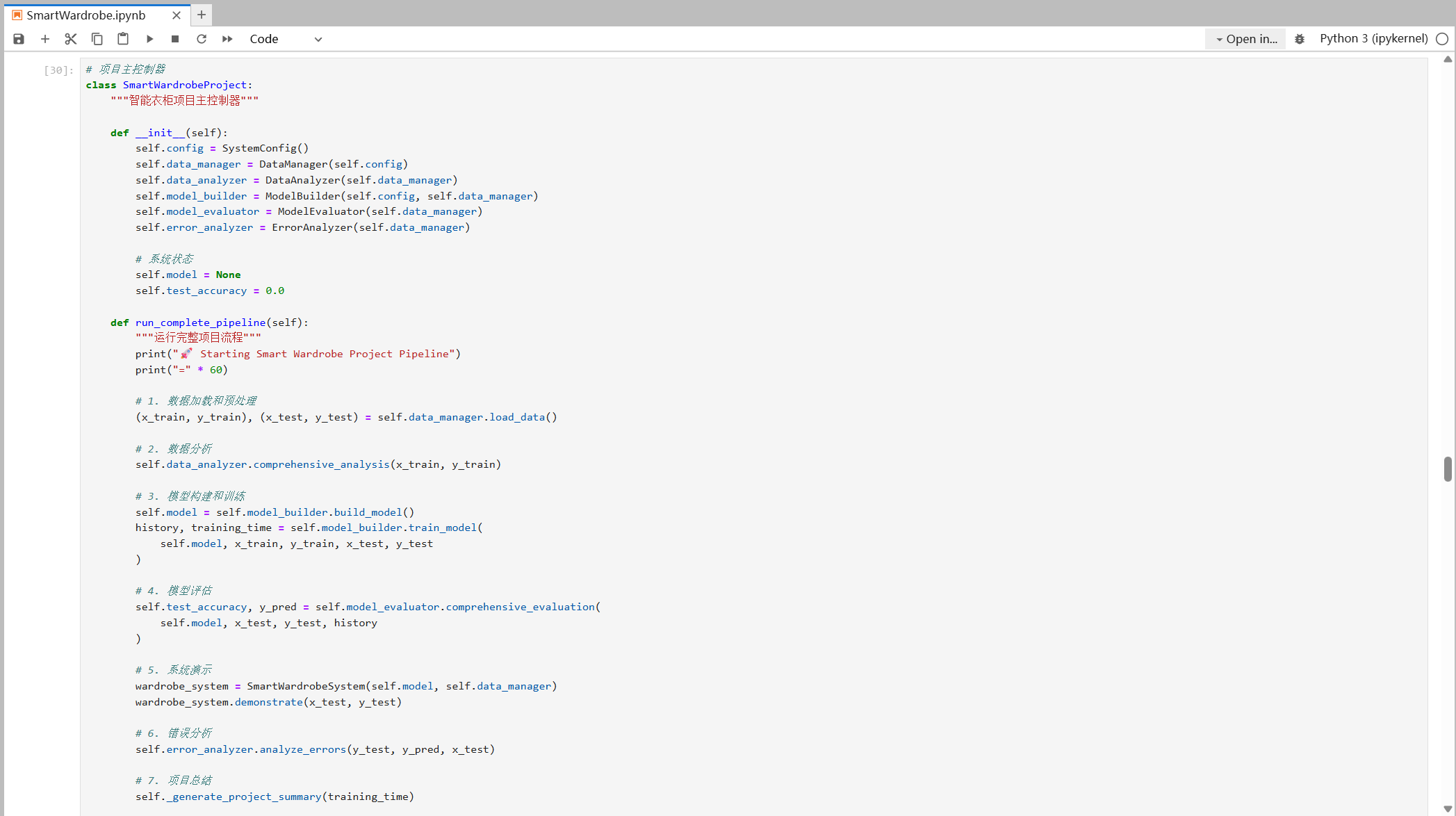Interrupt the kernel with the stop icon

[x=175, y=39]
